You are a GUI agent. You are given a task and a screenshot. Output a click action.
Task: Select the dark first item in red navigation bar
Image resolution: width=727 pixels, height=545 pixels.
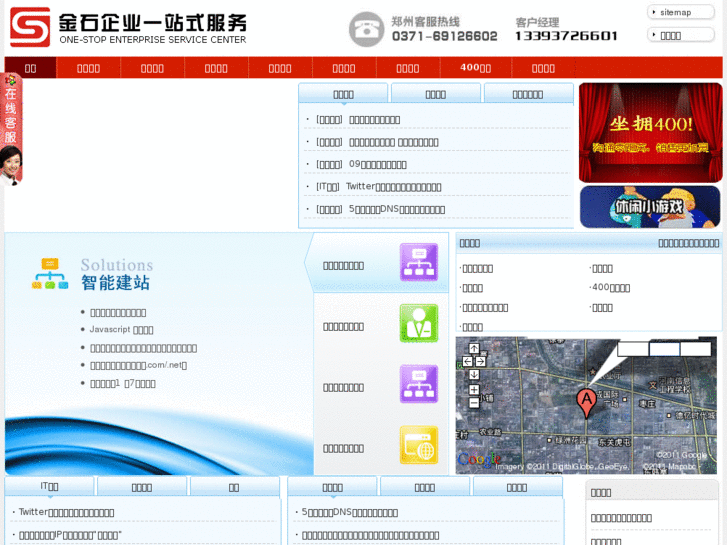click(x=31, y=68)
